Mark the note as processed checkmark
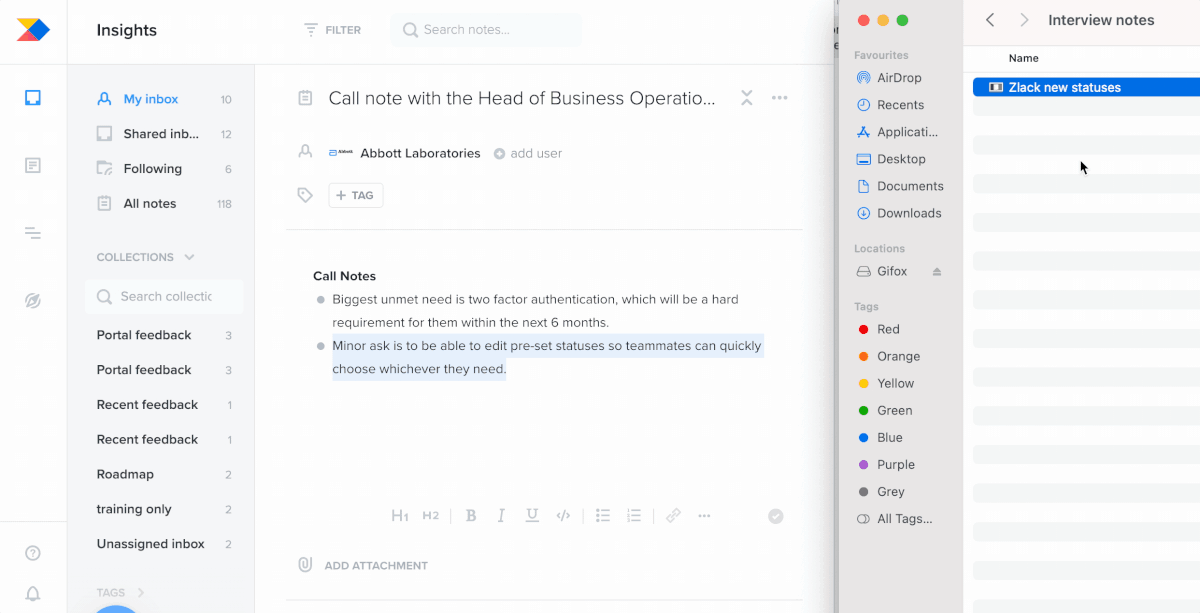 pyautogui.click(x=775, y=516)
